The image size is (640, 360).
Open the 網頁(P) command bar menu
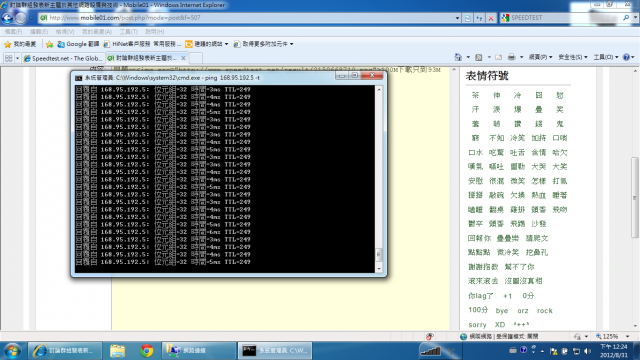(x=540, y=57)
